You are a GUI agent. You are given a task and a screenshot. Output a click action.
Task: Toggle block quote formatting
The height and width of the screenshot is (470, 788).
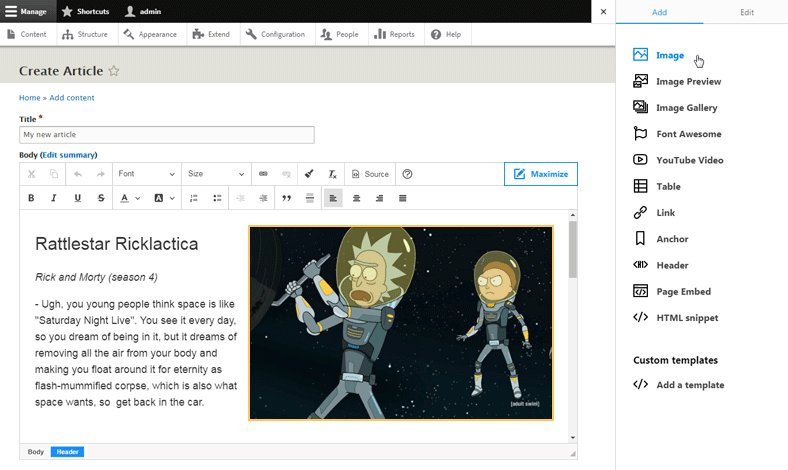[x=286, y=198]
